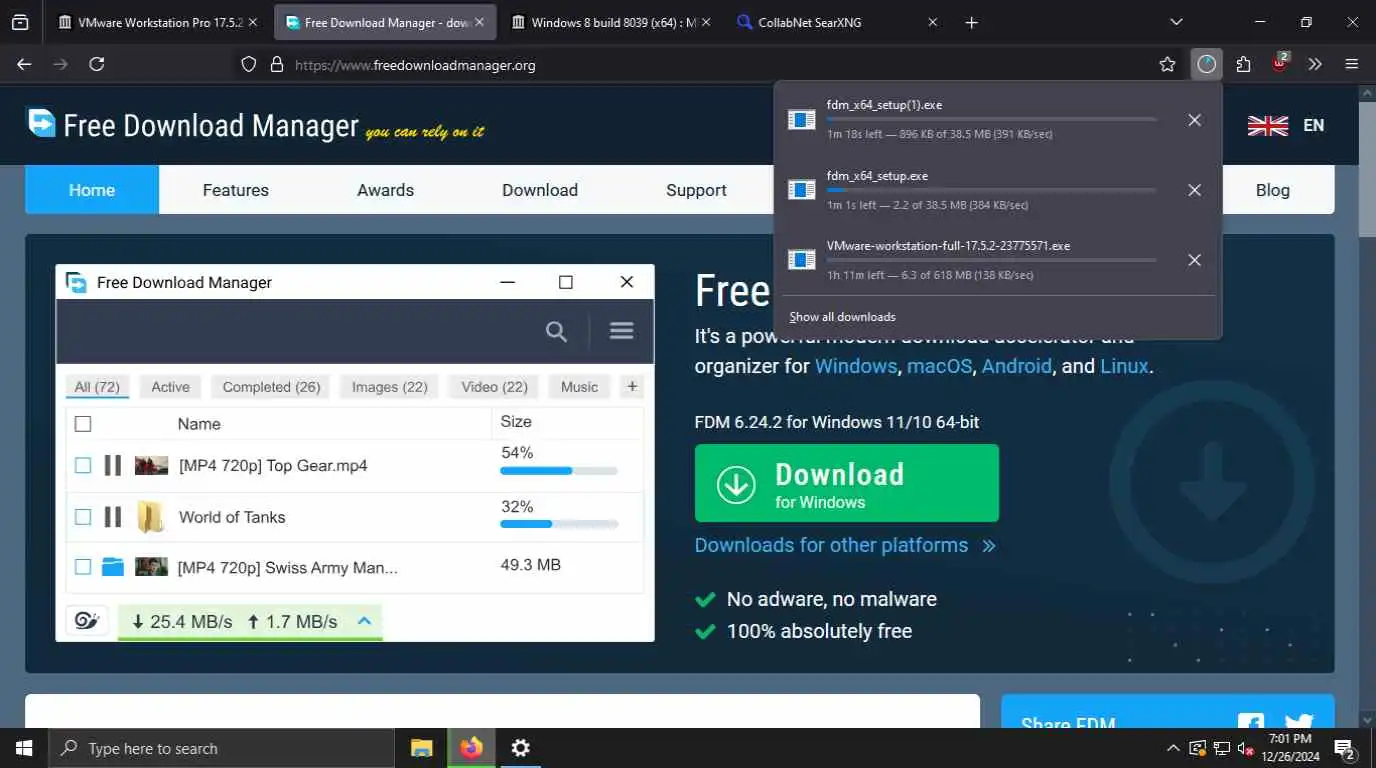Click hamburger menu in FDM preview
Screen dimensions: 1376x768
click(x=621, y=330)
